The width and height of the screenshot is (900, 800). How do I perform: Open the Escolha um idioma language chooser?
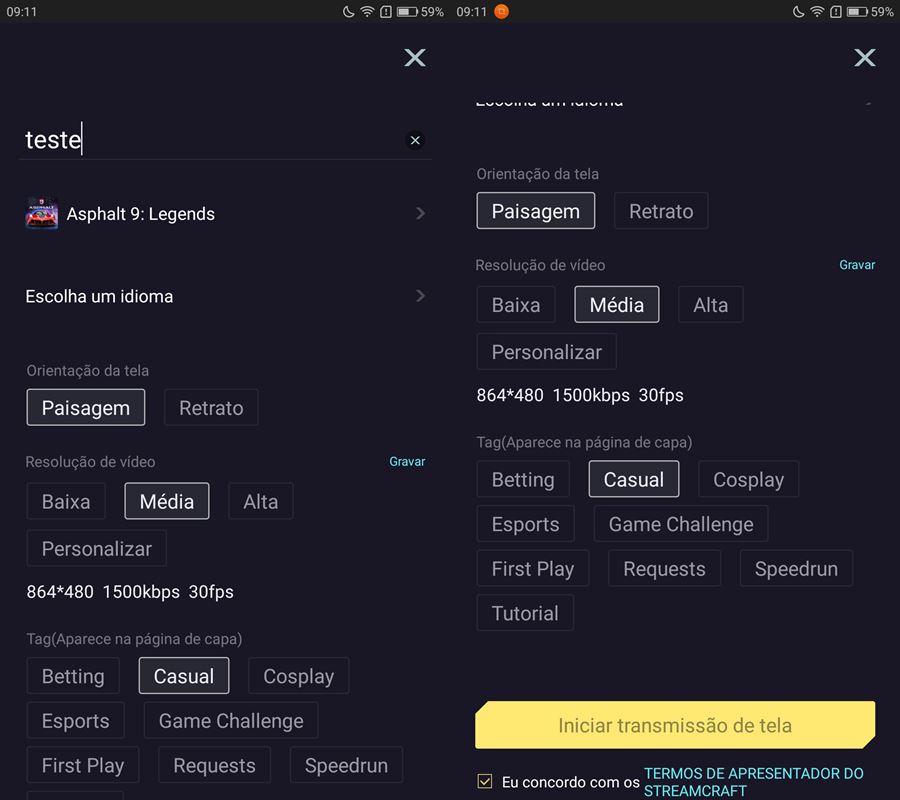tap(225, 296)
